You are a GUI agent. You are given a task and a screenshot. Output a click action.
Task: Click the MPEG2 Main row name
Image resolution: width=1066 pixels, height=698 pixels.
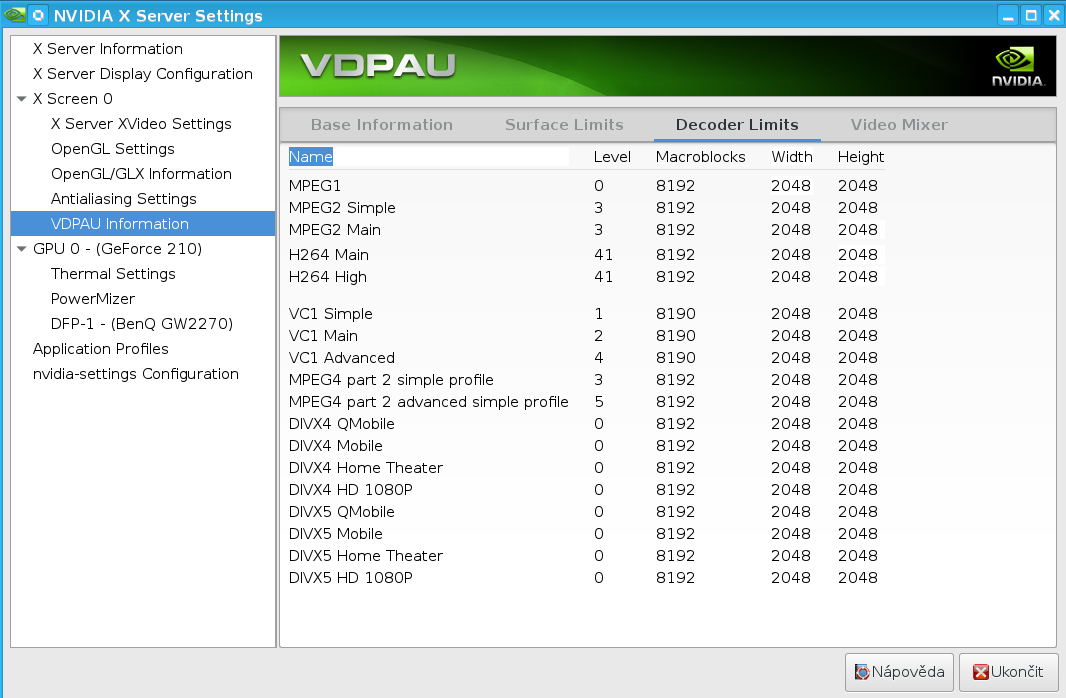click(x=334, y=230)
